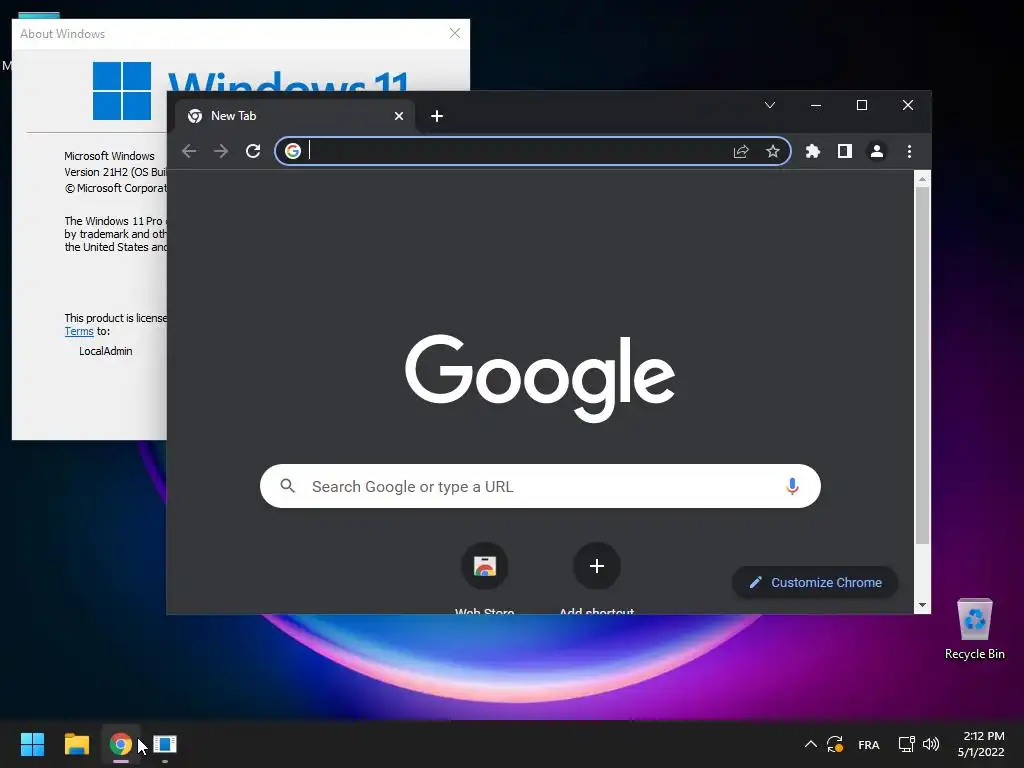Select the Recycle Bin desktop icon
The image size is (1024, 768).
pyautogui.click(x=974, y=629)
